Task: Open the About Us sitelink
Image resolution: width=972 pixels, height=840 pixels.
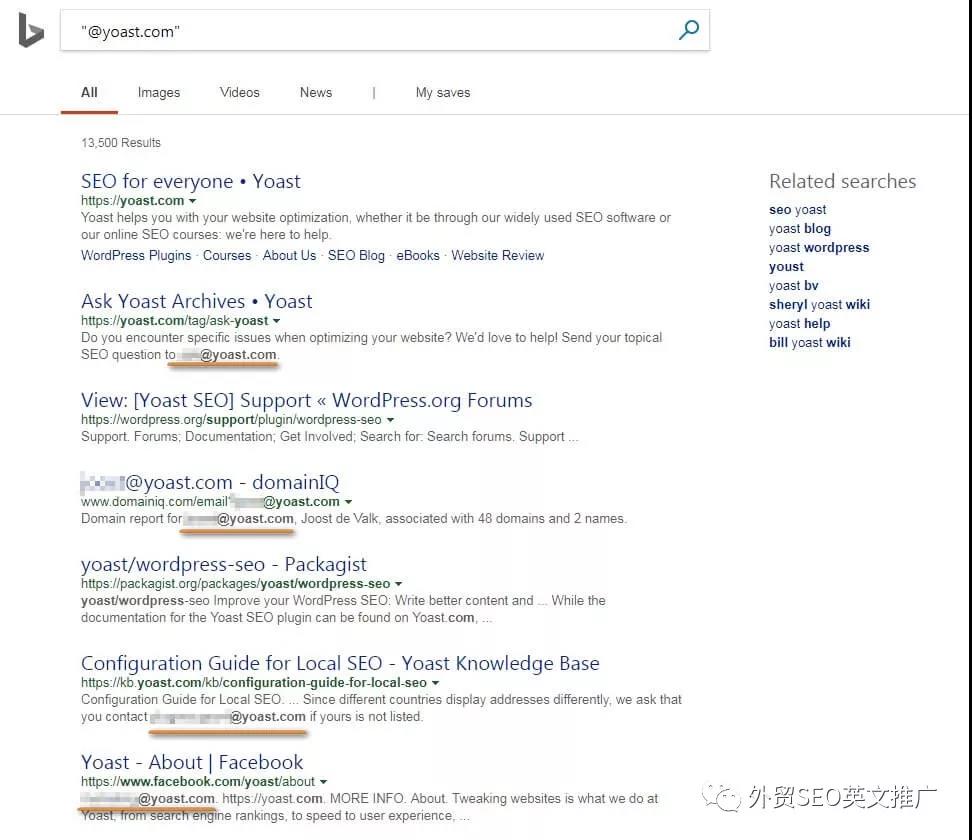Action: 289,255
